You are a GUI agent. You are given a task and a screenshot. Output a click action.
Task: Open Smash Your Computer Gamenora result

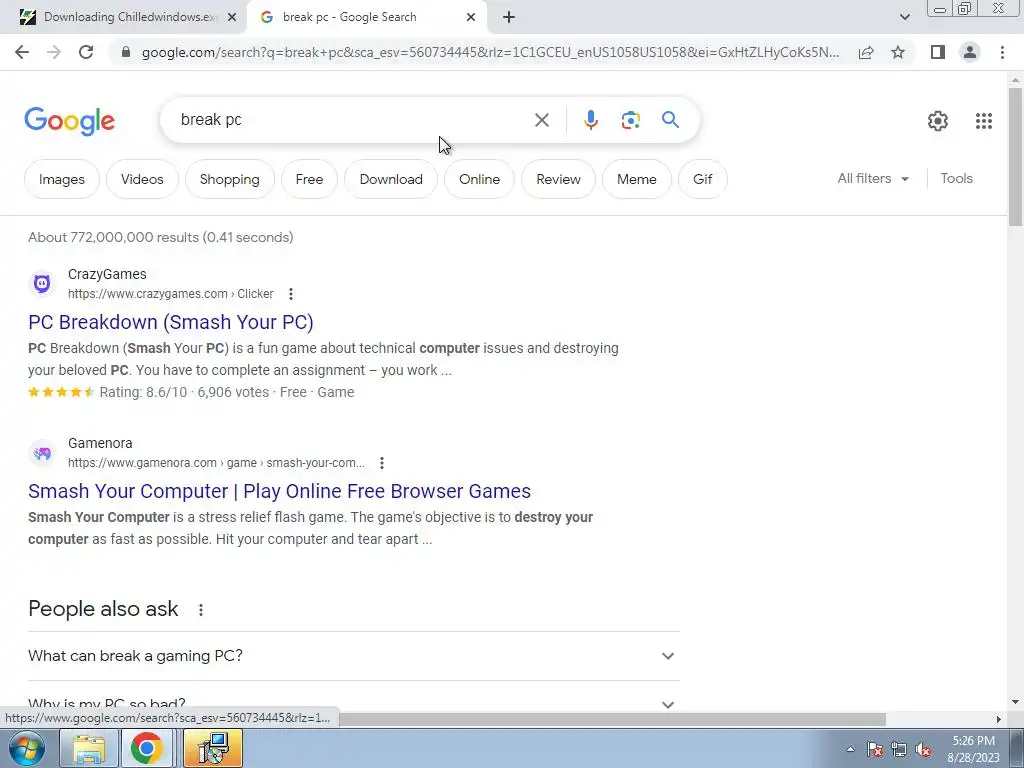pyautogui.click(x=280, y=491)
